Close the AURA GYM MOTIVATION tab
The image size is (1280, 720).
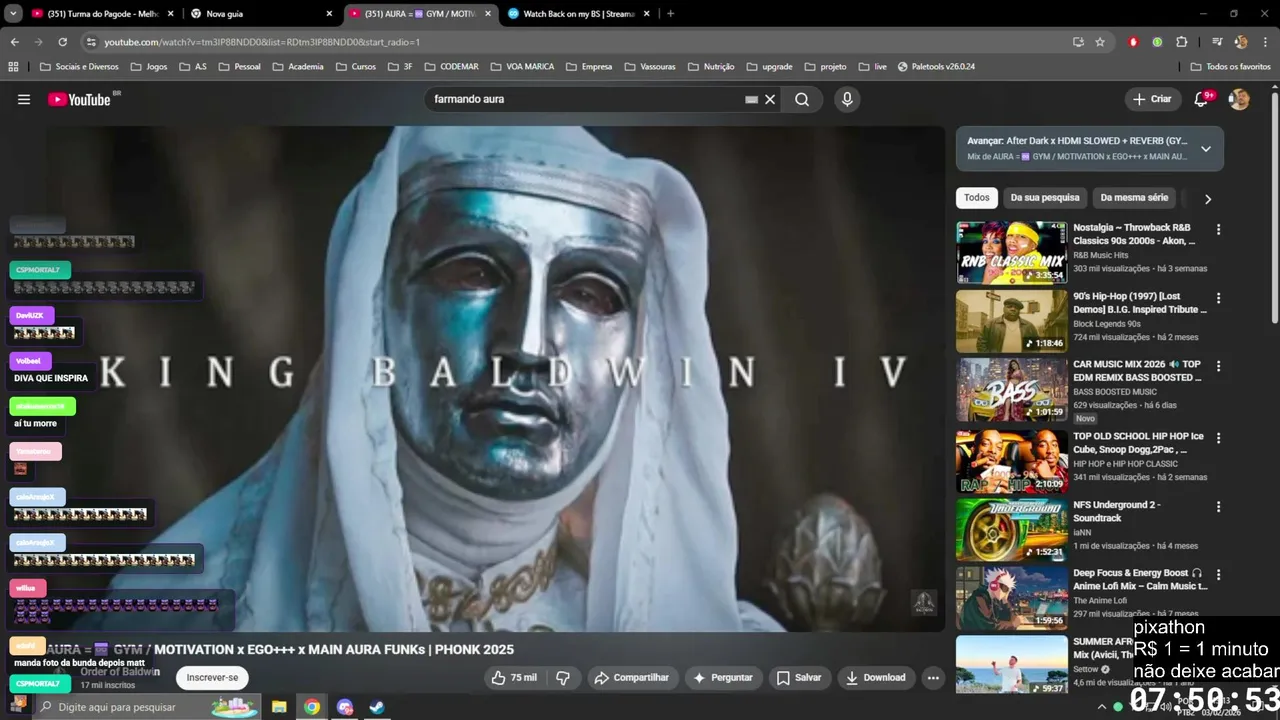pos(488,14)
